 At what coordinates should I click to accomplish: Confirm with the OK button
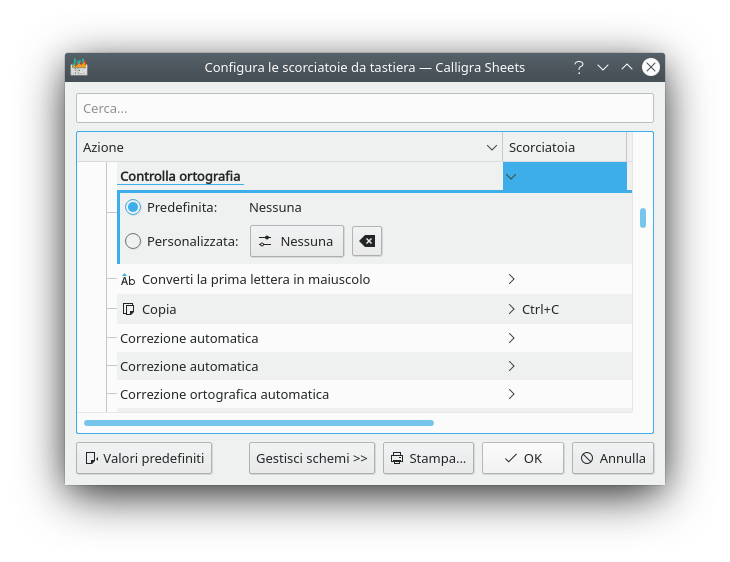pyautogui.click(x=522, y=458)
